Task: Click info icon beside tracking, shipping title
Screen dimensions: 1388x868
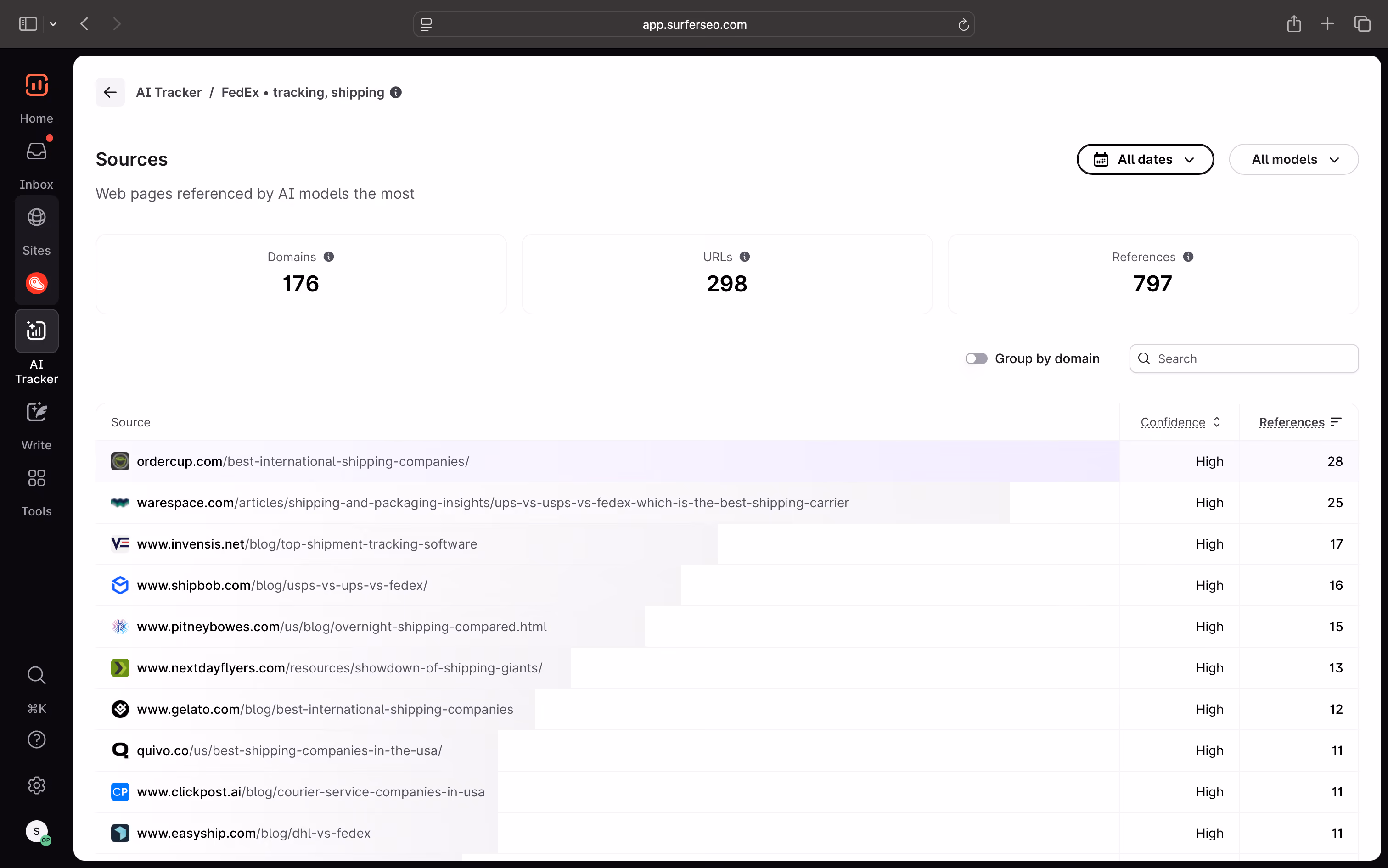Action: click(396, 92)
